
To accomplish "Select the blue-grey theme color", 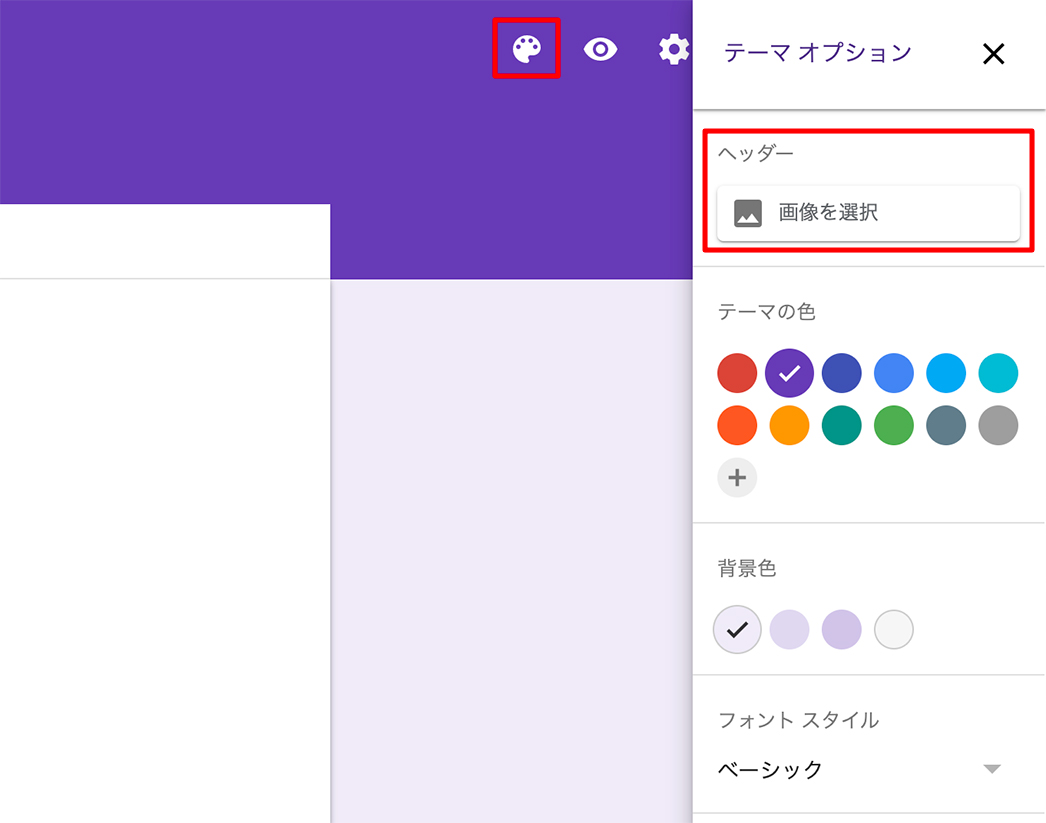I will (945, 426).
